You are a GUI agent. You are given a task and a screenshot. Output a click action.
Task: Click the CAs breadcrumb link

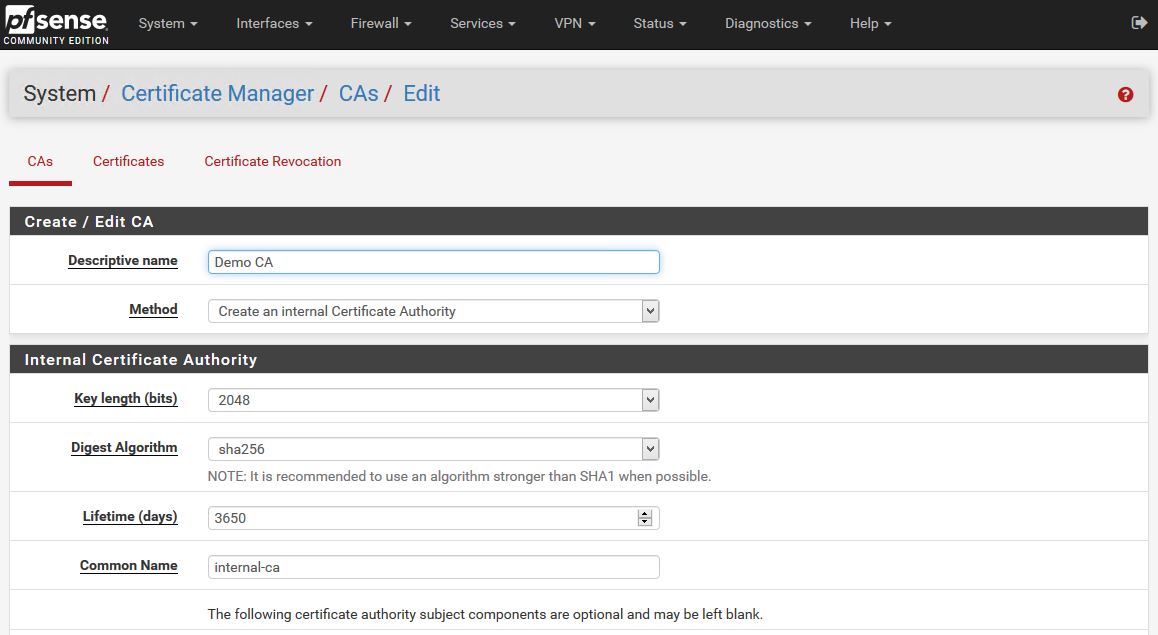click(358, 93)
